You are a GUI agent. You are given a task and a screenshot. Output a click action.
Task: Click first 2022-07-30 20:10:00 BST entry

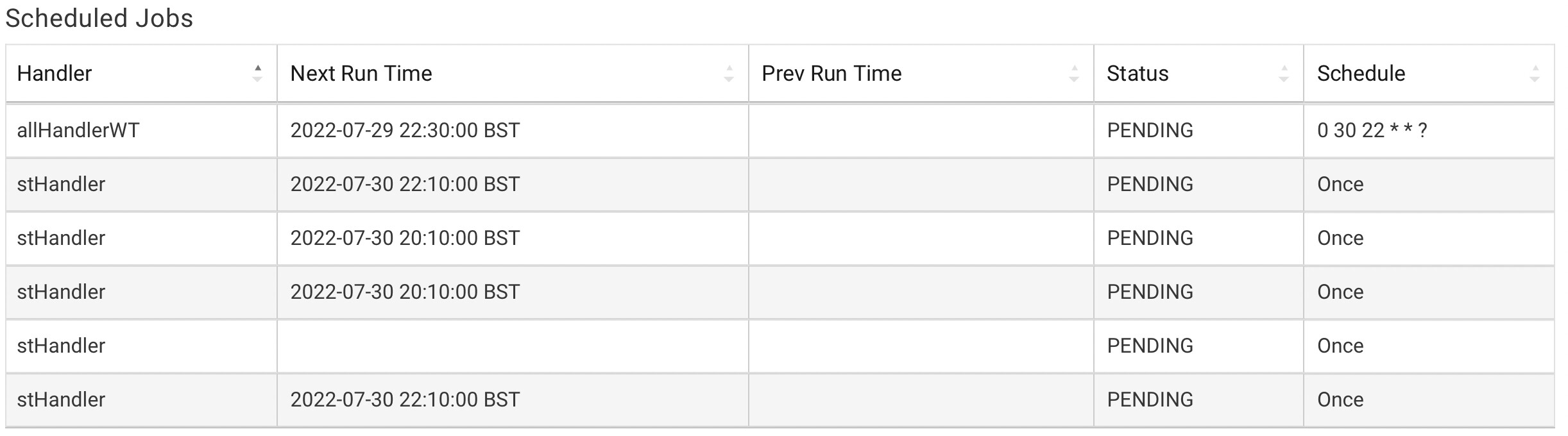(x=405, y=238)
